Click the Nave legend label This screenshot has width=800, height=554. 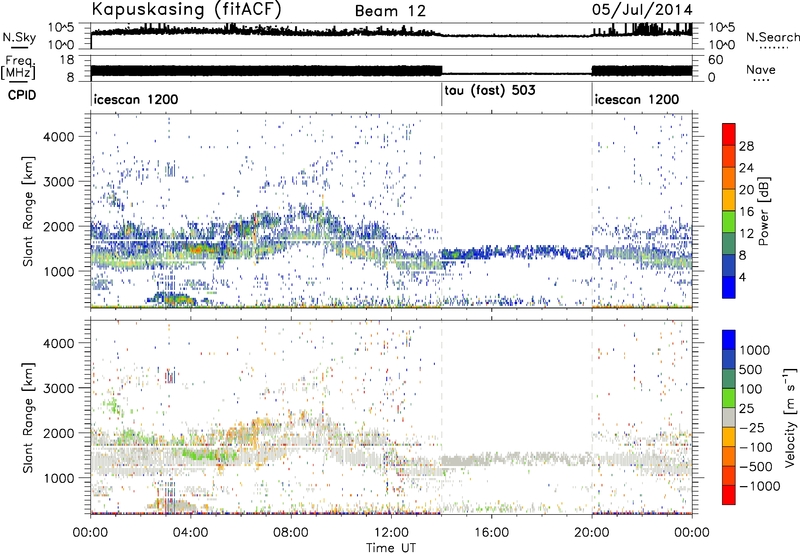tap(761, 69)
